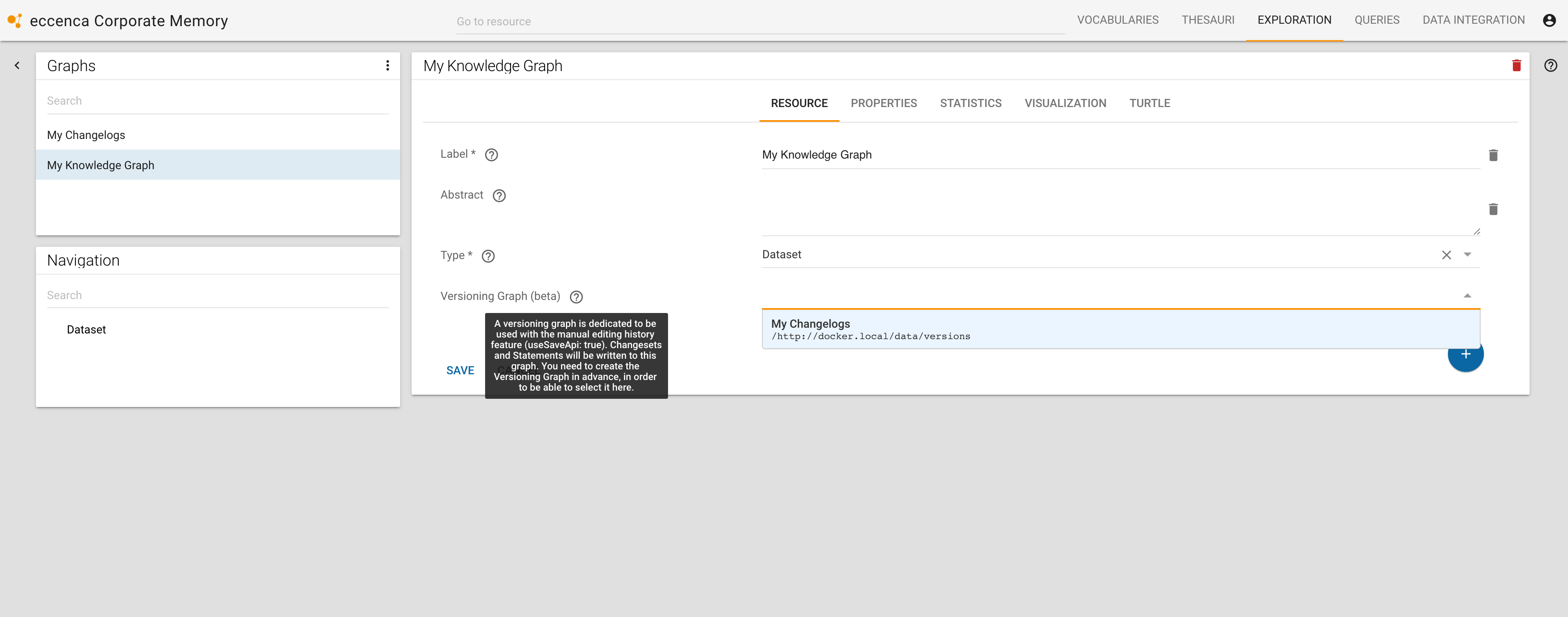Open the three-dot Graphs menu
Screen dimensions: 1568x617
coord(387,66)
